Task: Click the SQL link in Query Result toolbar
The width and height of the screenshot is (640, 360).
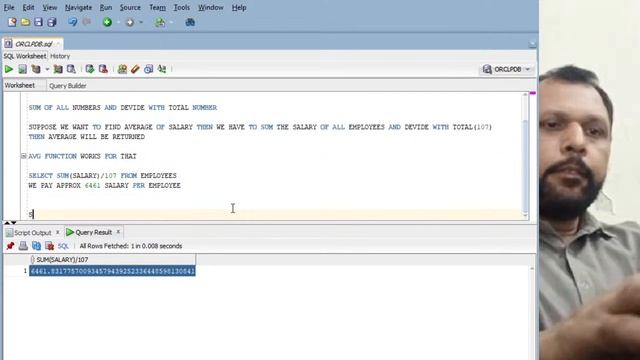Action: click(x=63, y=246)
